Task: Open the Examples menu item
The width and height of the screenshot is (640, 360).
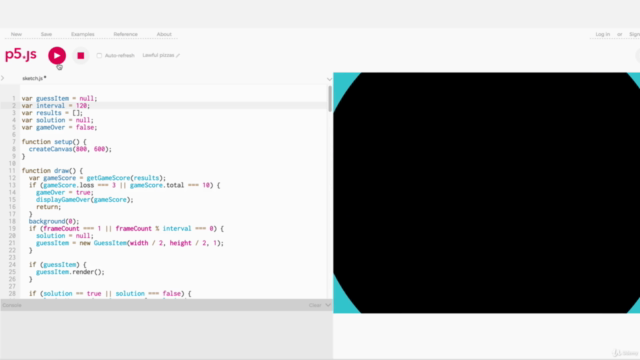Action: click(82, 34)
